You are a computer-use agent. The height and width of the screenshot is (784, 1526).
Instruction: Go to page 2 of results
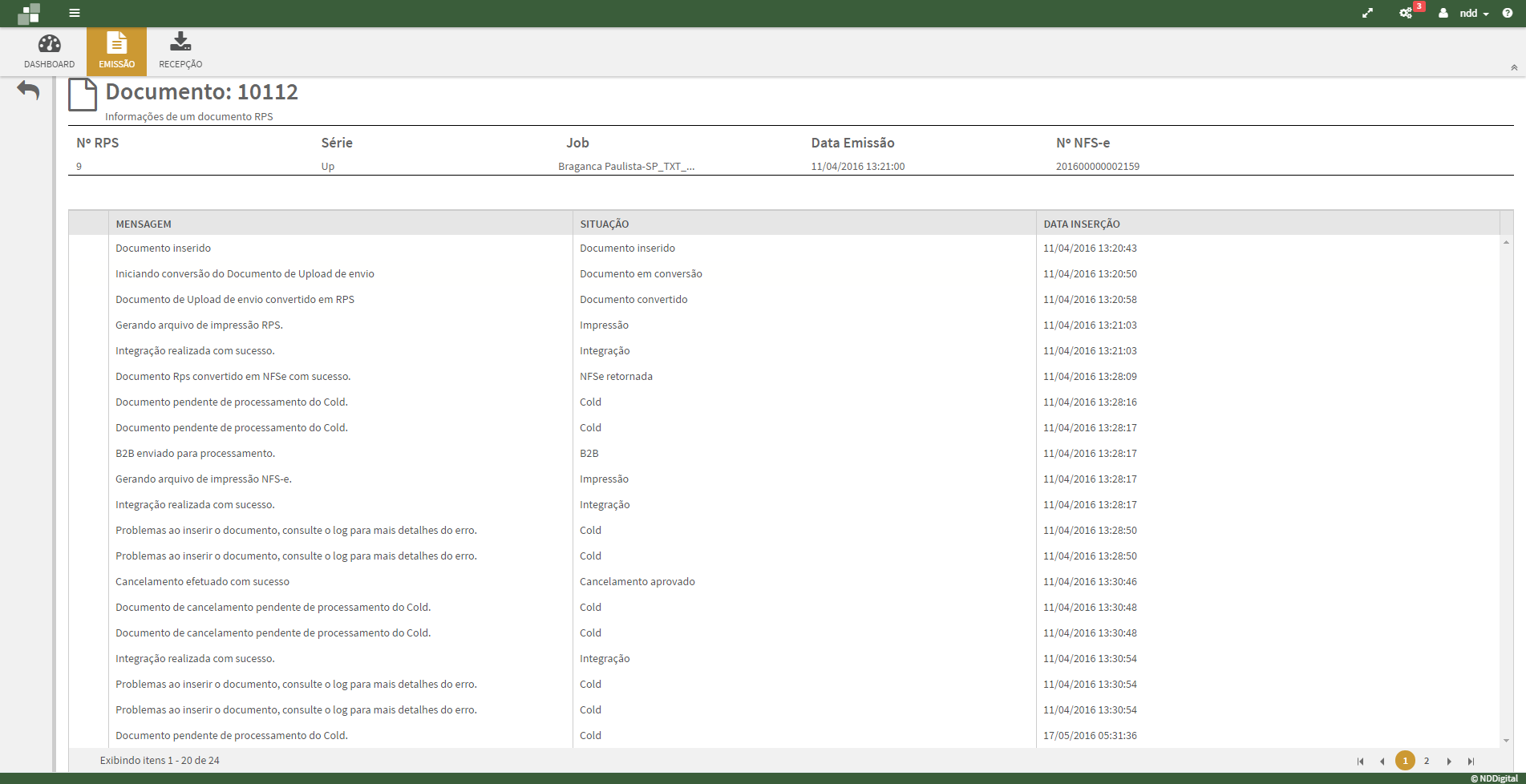1427,761
